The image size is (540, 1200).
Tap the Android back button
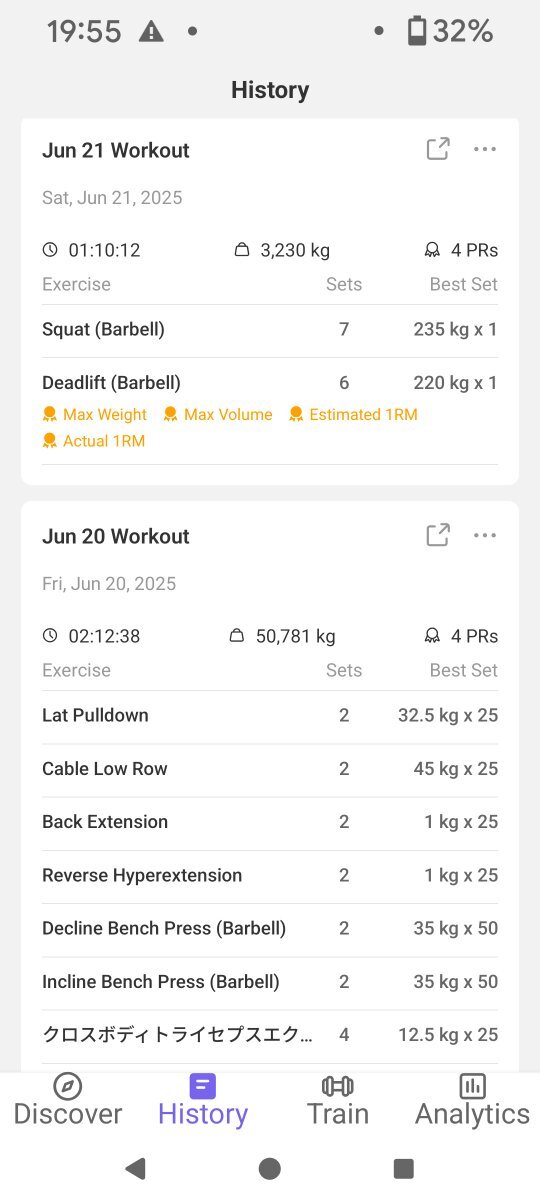pyautogui.click(x=135, y=1168)
